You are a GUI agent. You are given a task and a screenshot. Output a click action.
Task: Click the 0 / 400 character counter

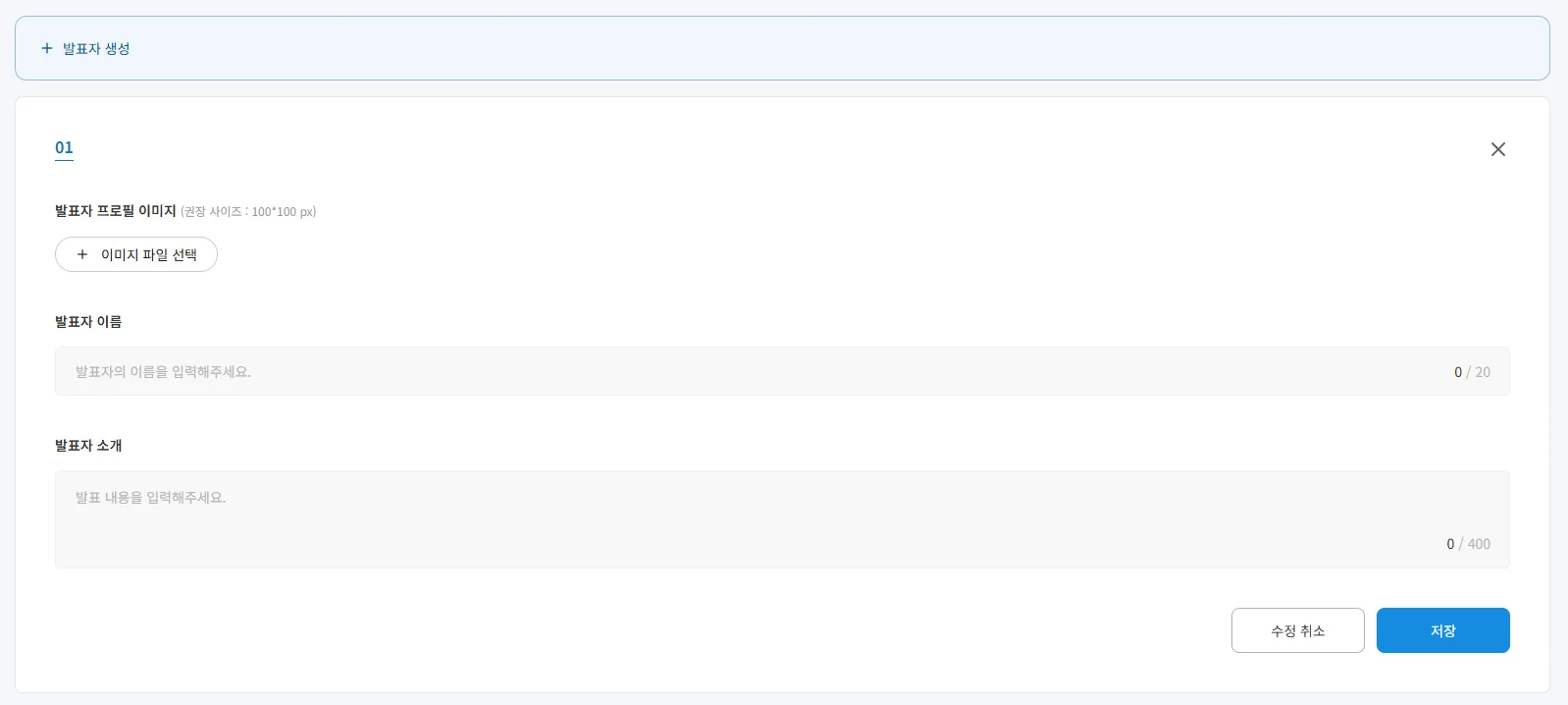(1468, 544)
